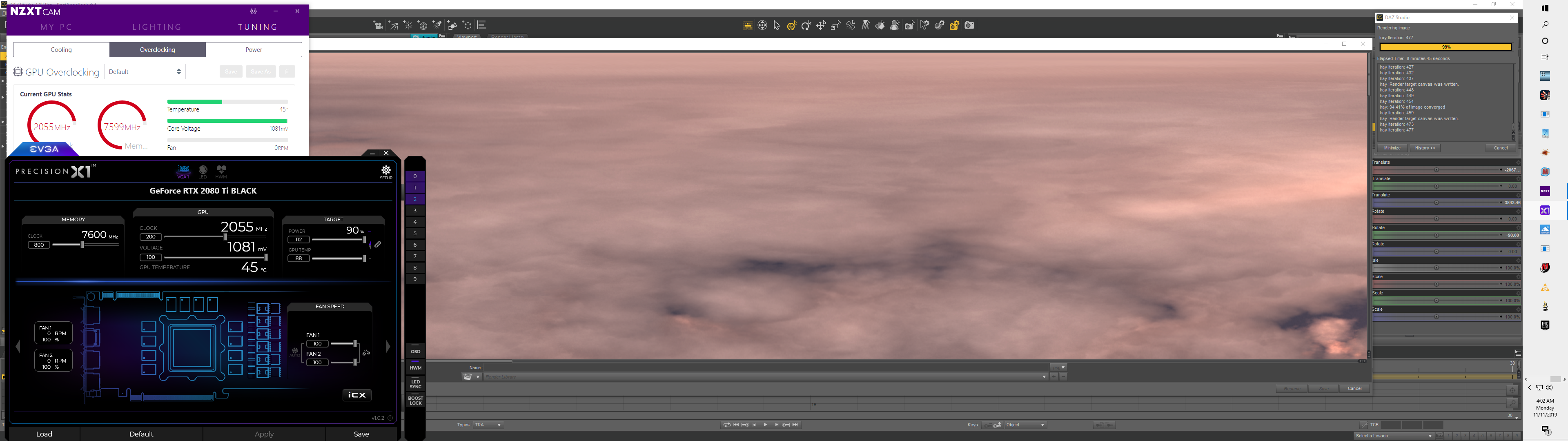
Task: Click the memory clock slider
Action: tap(82, 245)
